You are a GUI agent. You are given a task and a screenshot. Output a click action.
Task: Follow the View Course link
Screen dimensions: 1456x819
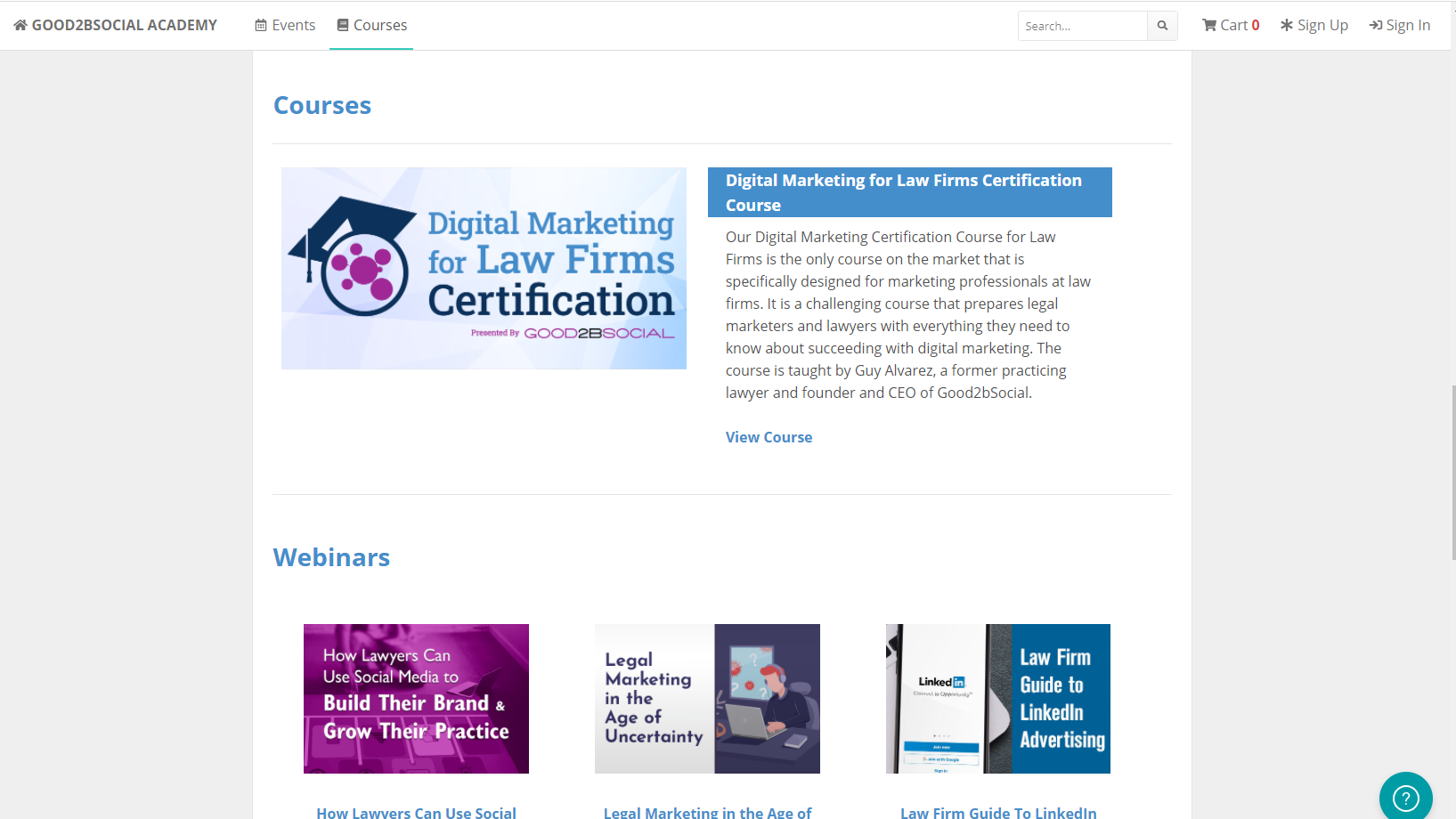(769, 437)
